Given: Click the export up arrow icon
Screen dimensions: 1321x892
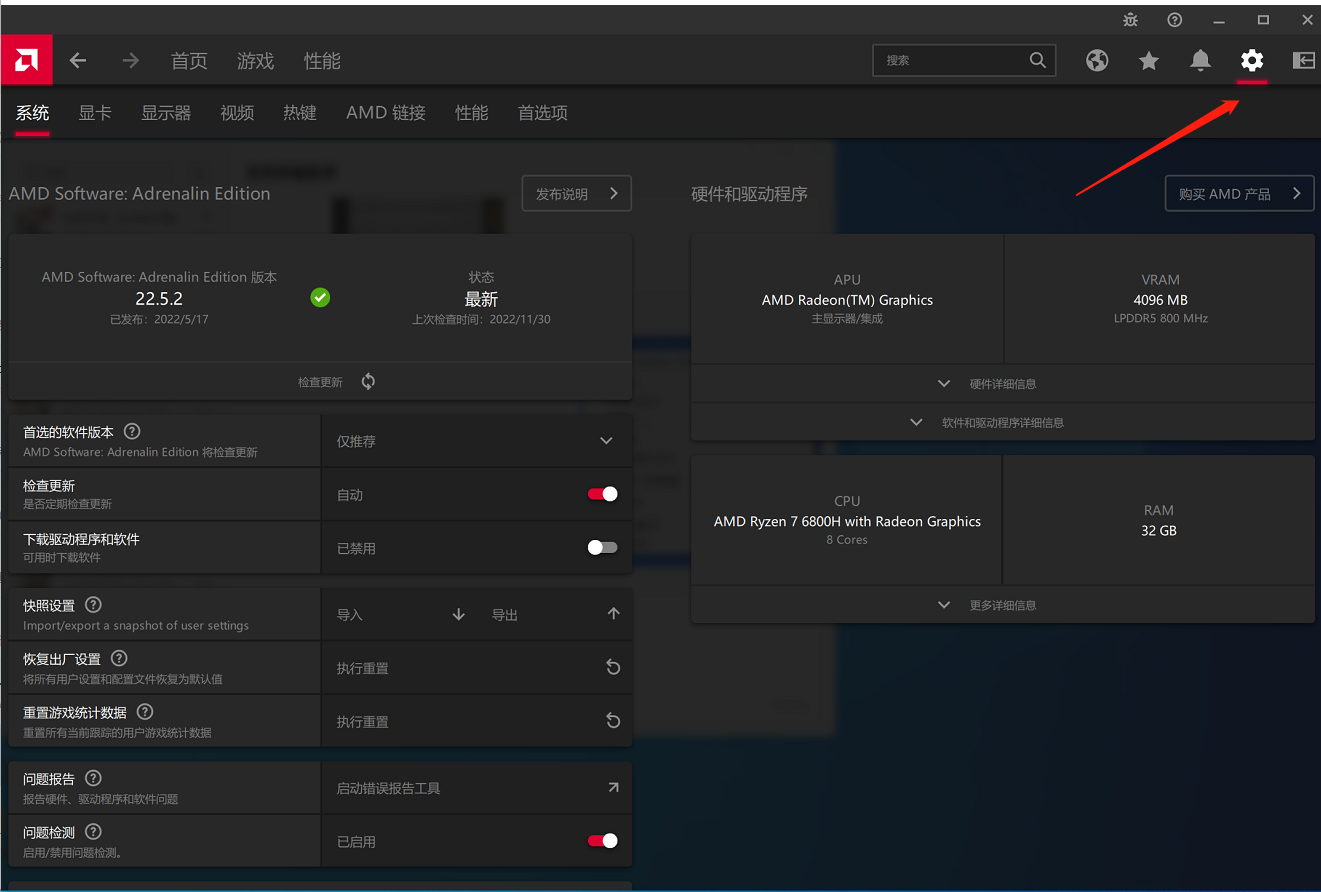Looking at the screenshot, I should 614,613.
